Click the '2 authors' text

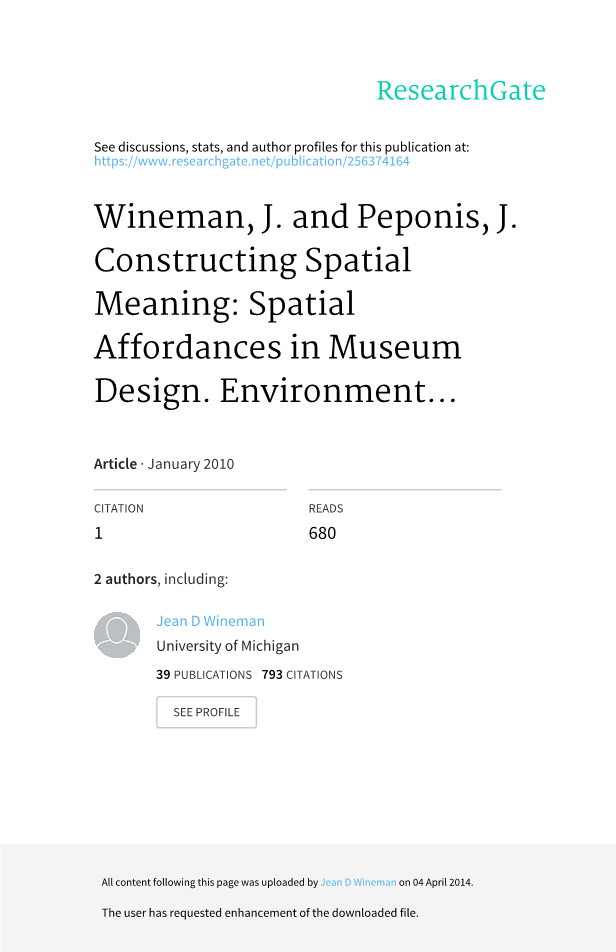[x=125, y=579]
